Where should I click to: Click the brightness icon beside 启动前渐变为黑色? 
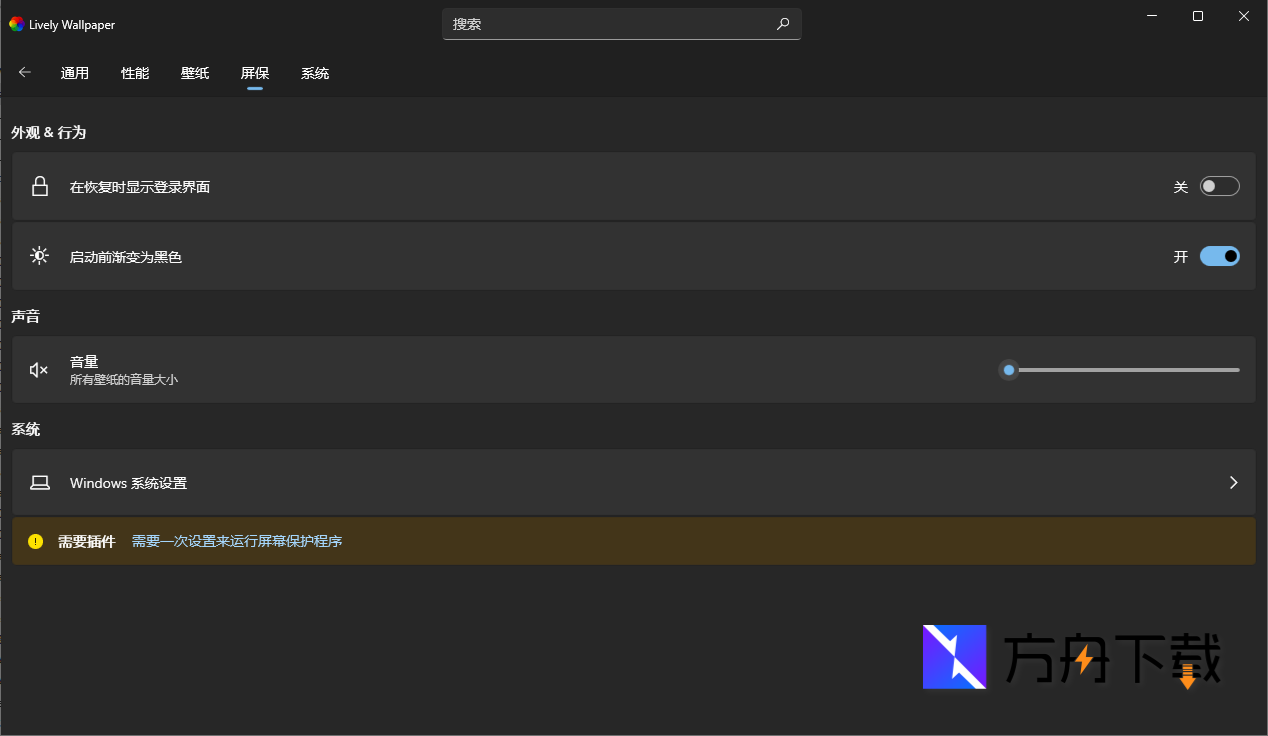pos(40,256)
